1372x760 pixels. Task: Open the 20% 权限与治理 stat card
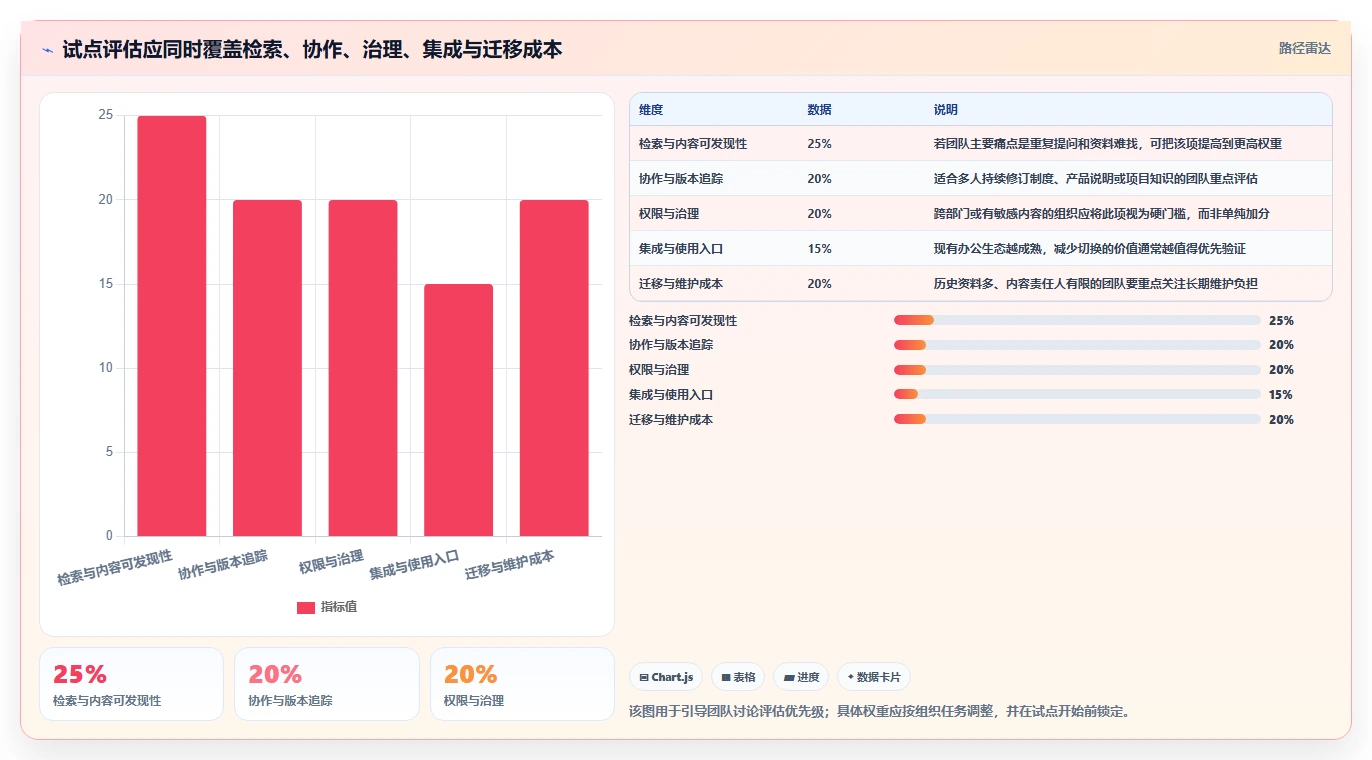tap(522, 684)
